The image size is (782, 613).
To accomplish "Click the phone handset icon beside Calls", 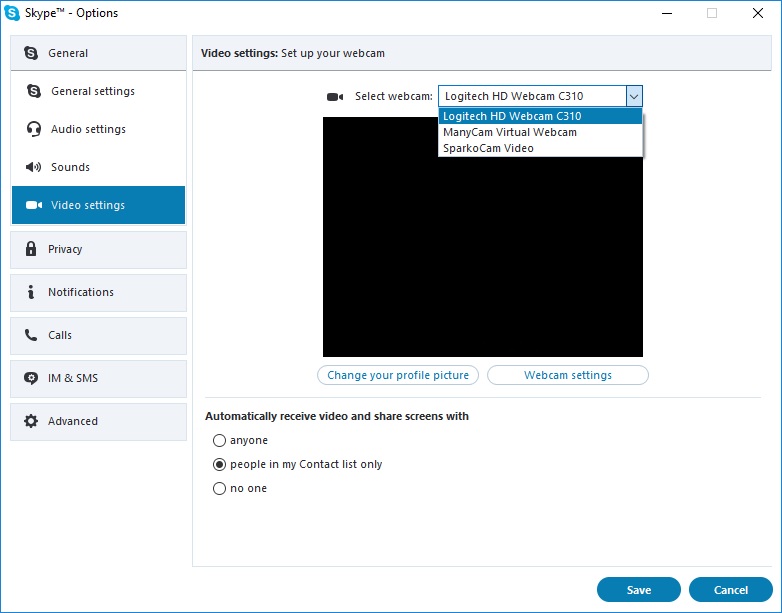I will click(x=31, y=335).
